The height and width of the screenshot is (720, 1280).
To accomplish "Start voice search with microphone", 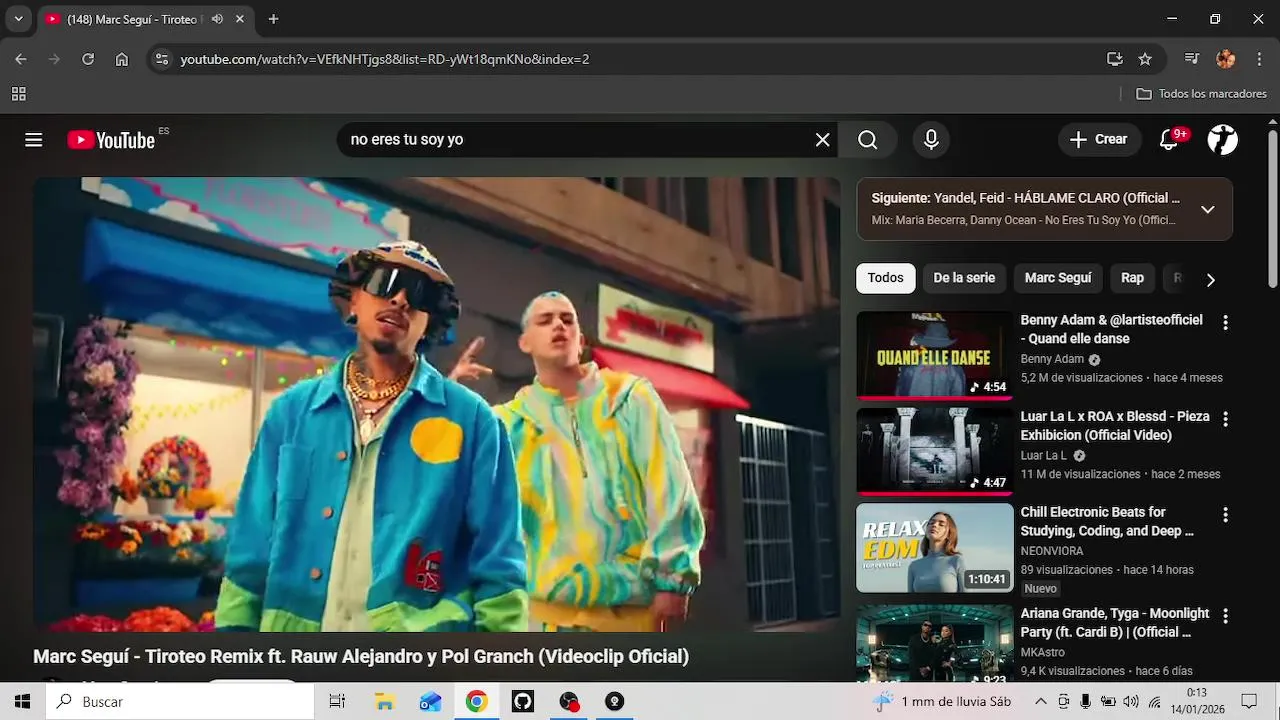I will coord(931,140).
